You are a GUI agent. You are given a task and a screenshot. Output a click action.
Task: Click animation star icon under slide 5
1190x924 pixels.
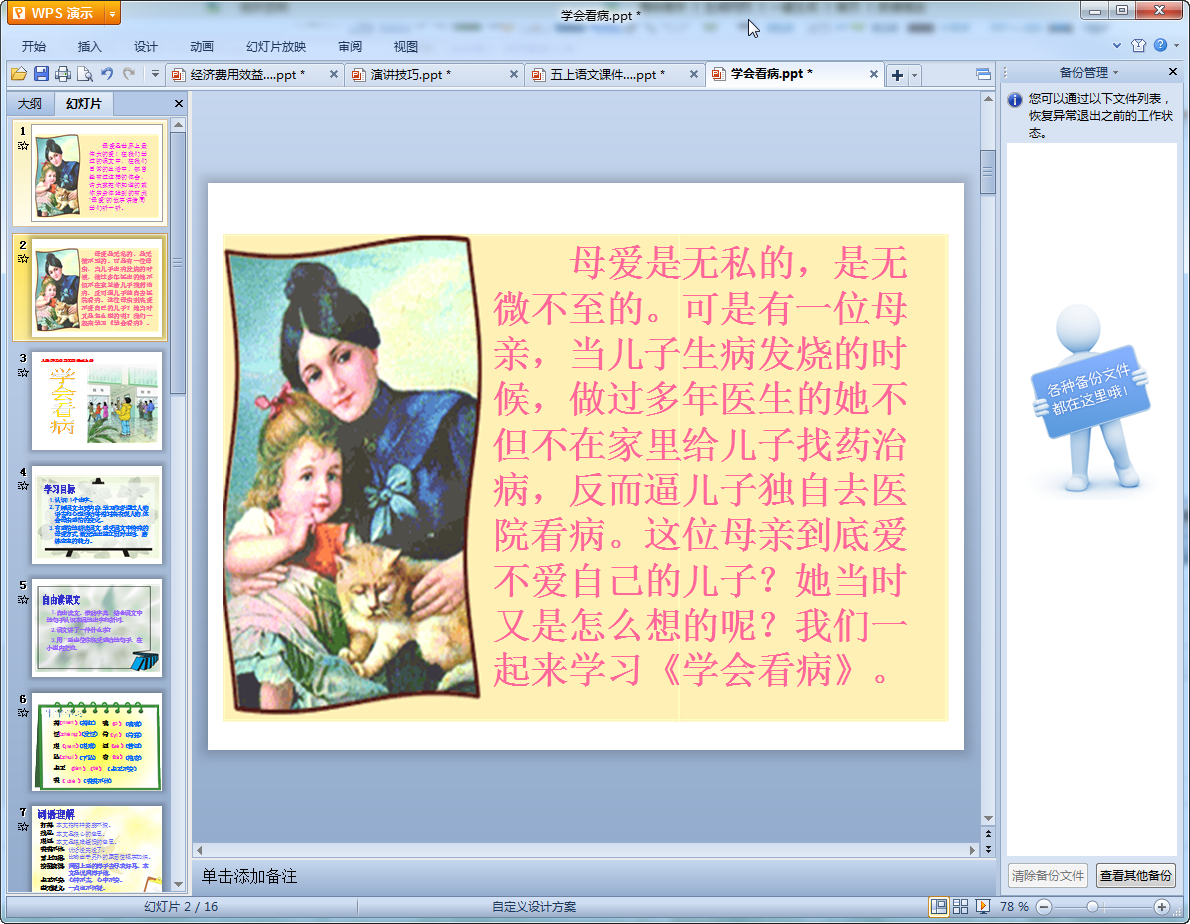[24, 599]
